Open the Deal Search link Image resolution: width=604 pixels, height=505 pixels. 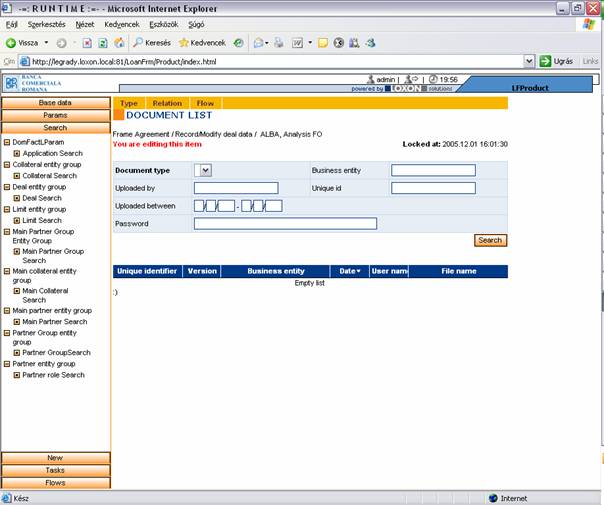click(x=42, y=198)
